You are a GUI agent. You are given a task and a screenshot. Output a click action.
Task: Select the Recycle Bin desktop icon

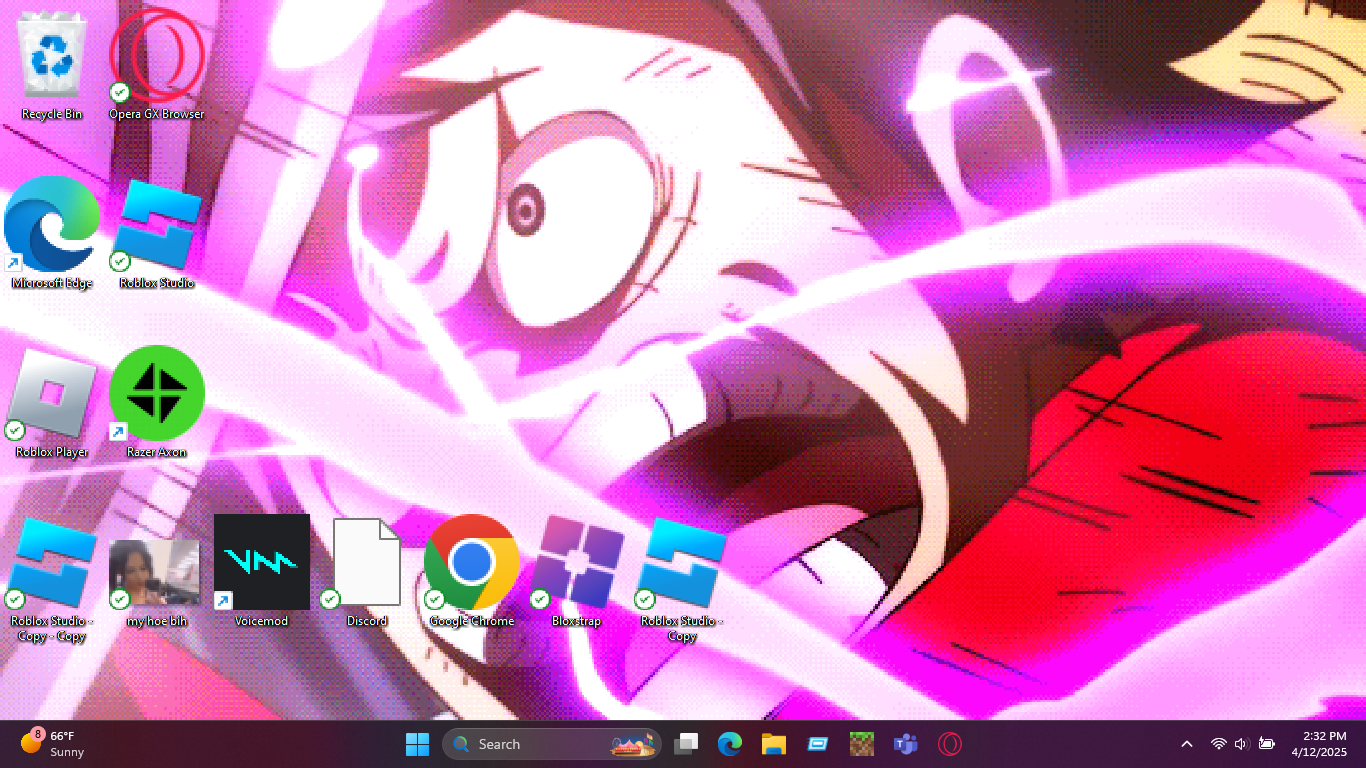pos(52,64)
